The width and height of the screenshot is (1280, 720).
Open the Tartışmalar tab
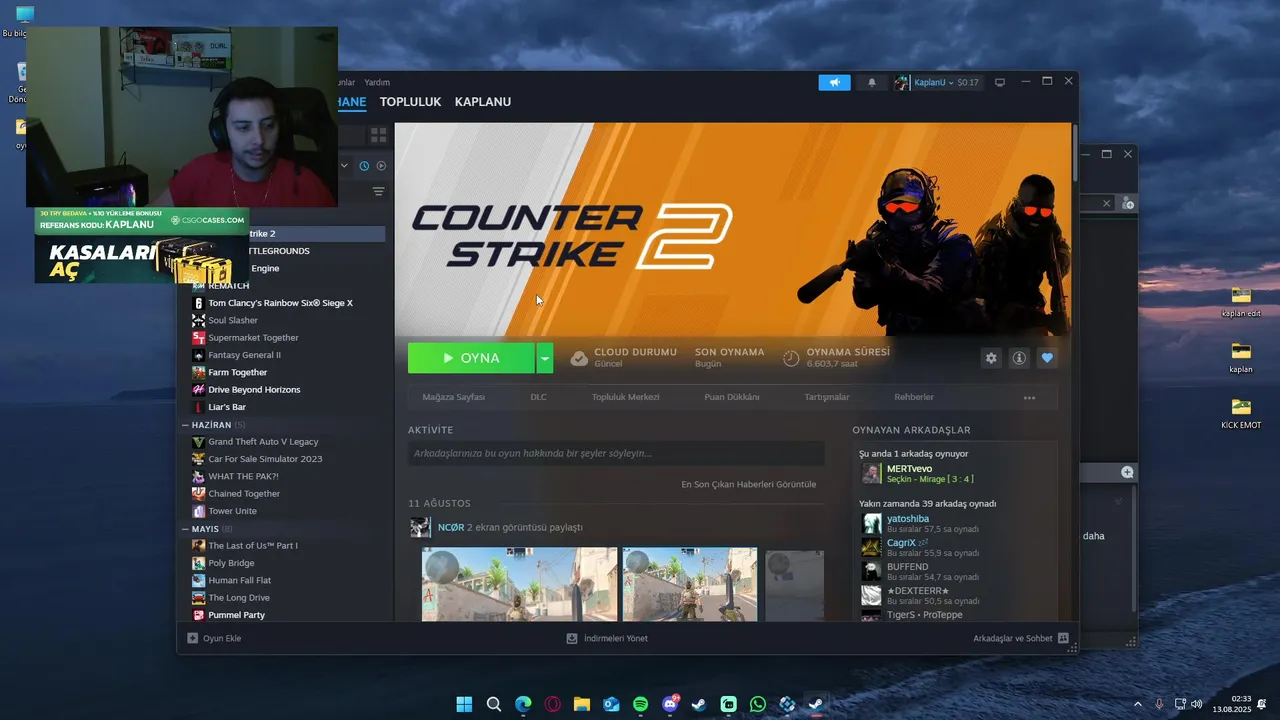[827, 397]
